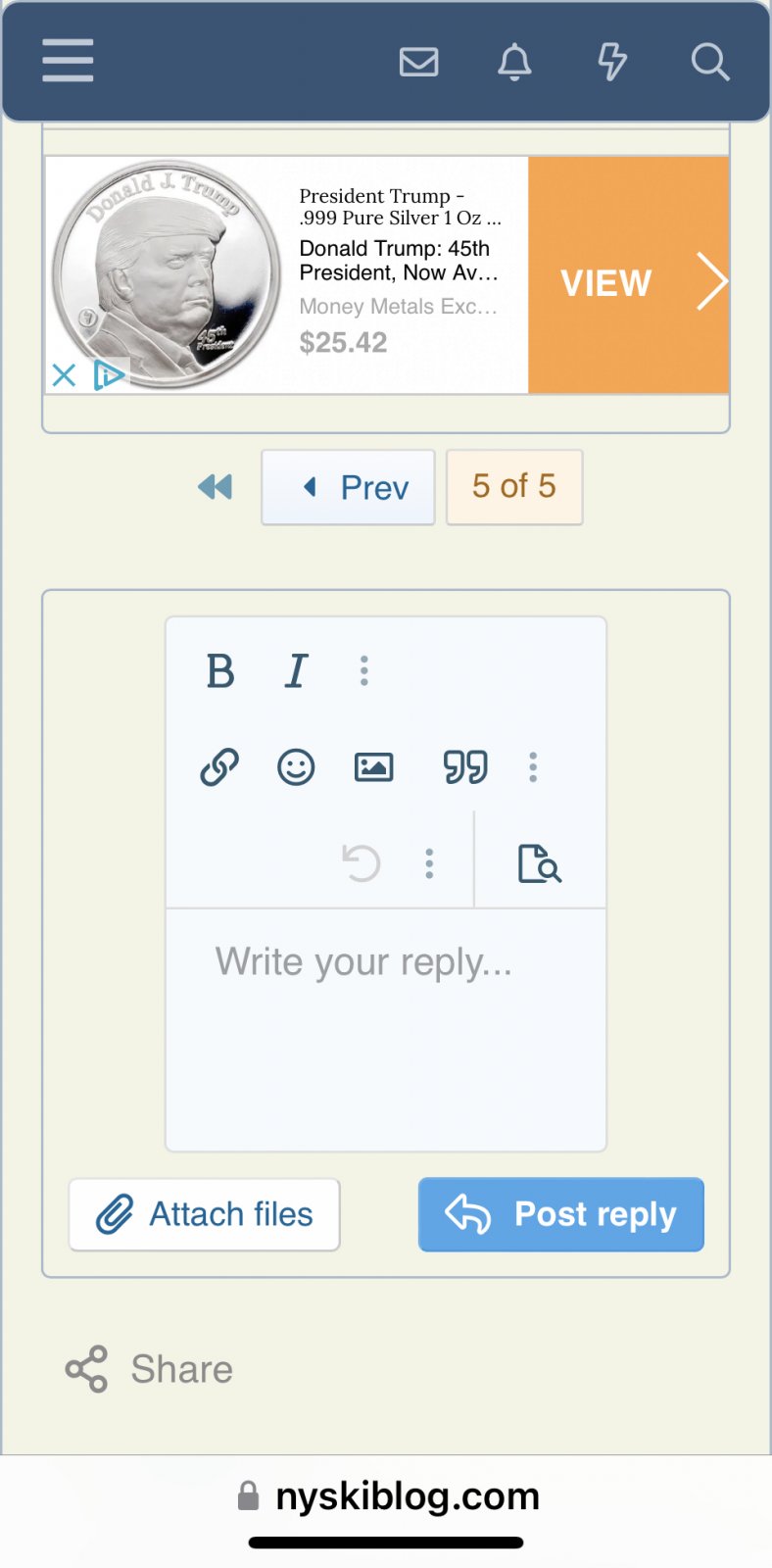772x1568 pixels.
Task: Toggle the editor preview mode icon
Action: coord(539,863)
